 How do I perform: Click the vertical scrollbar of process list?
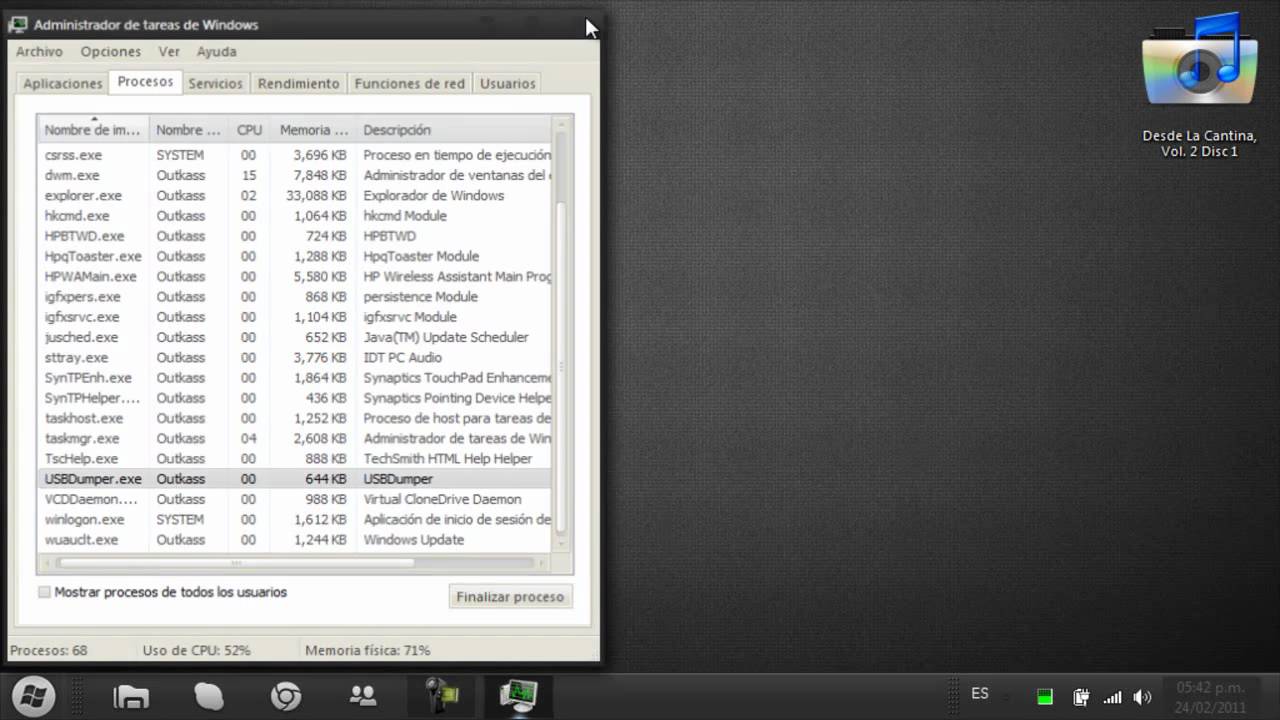pyautogui.click(x=561, y=335)
